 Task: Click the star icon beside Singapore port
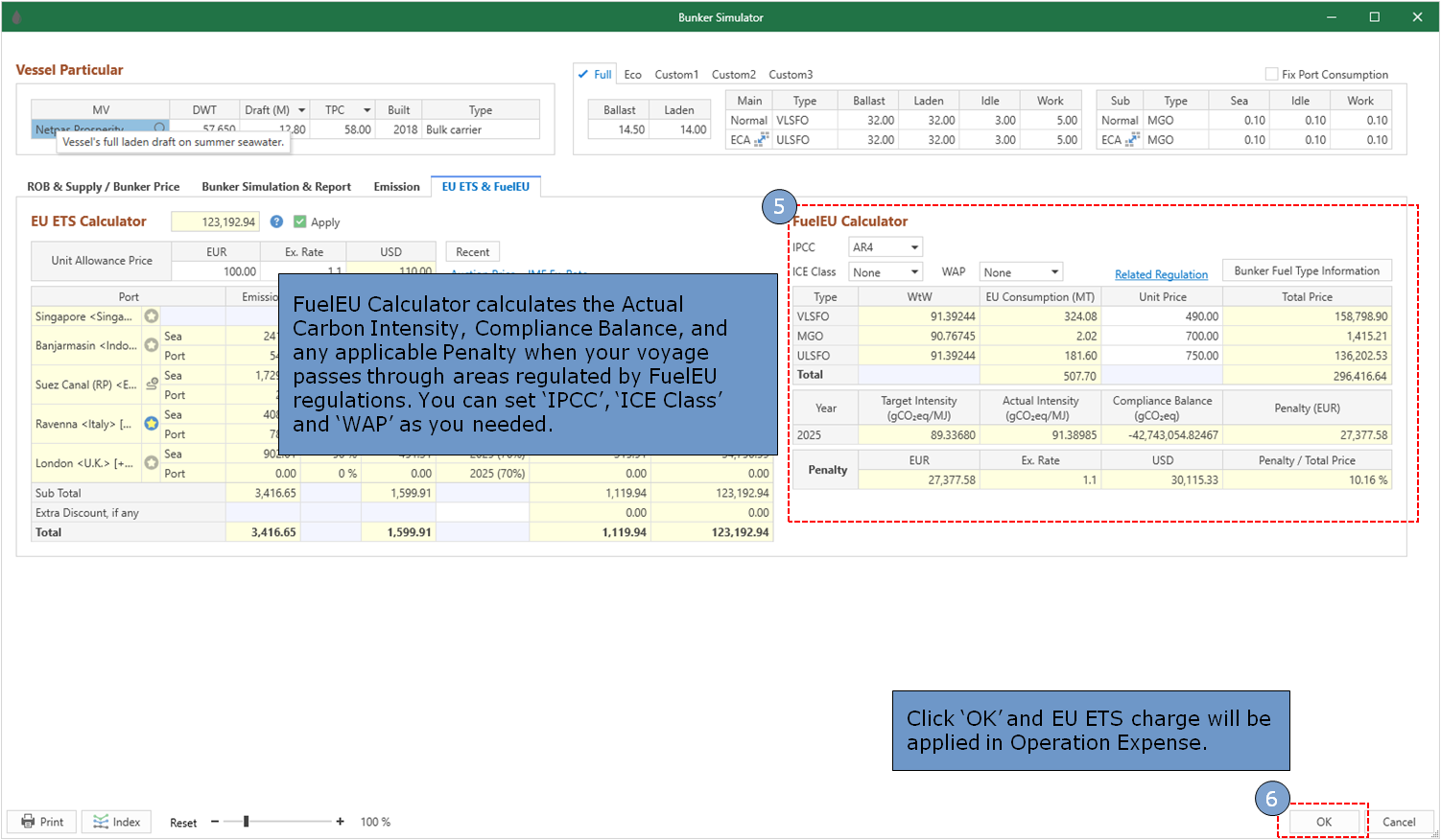151,316
